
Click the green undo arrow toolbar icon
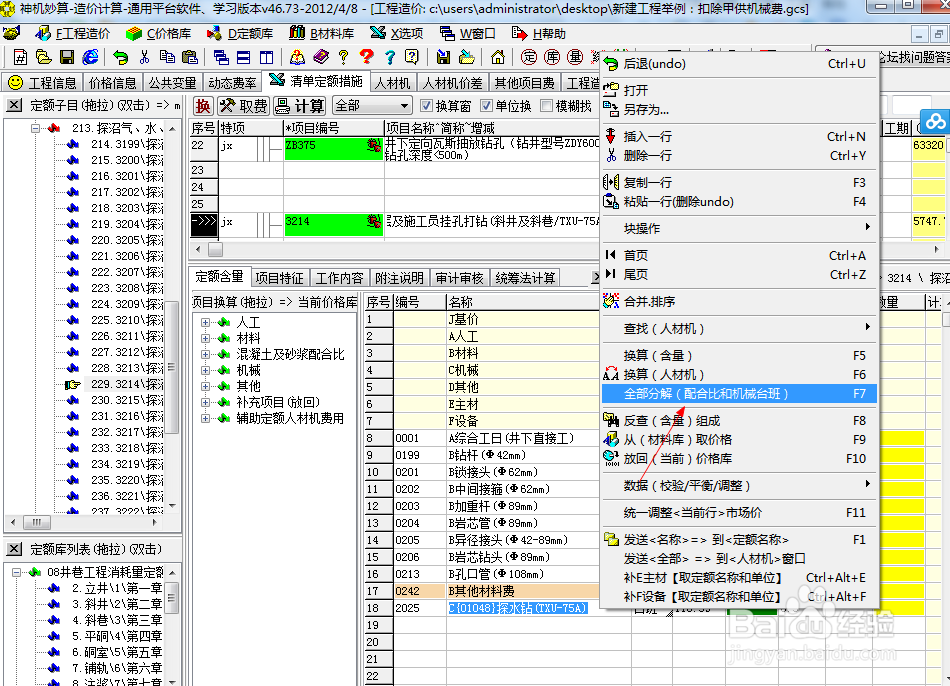121,57
